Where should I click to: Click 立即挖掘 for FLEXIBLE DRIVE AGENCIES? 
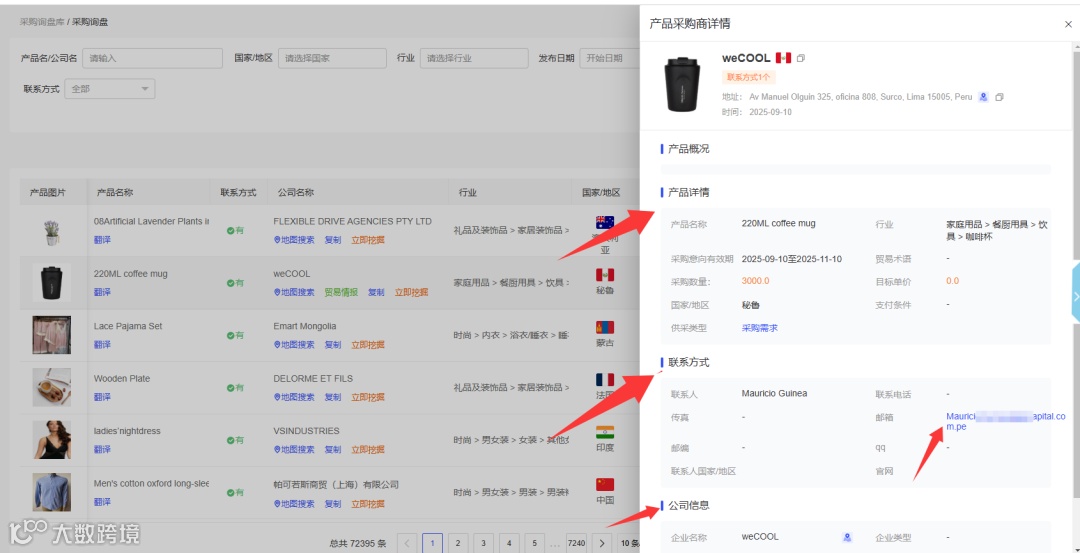tap(368, 240)
